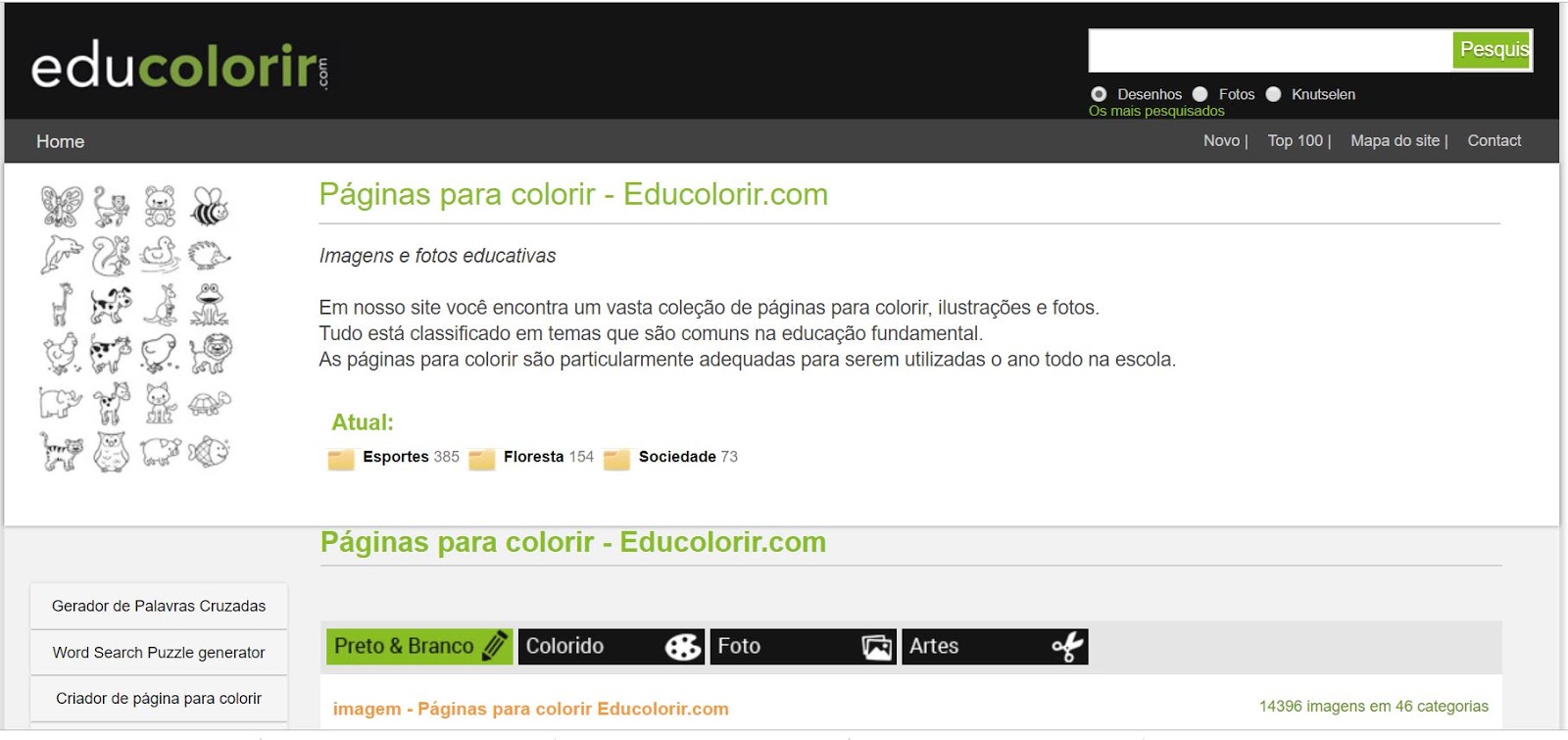Click the frog drawing
1568x740 pixels.
click(210, 305)
